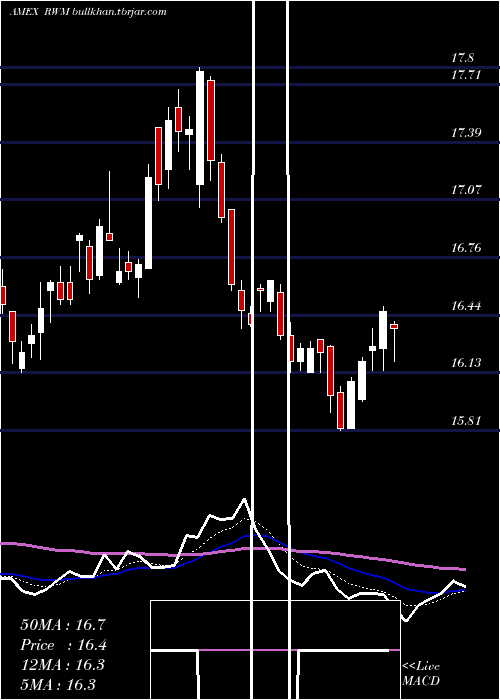Click the 17.39 price axis label
The height and width of the screenshot is (700, 500).
[x=466, y=132]
